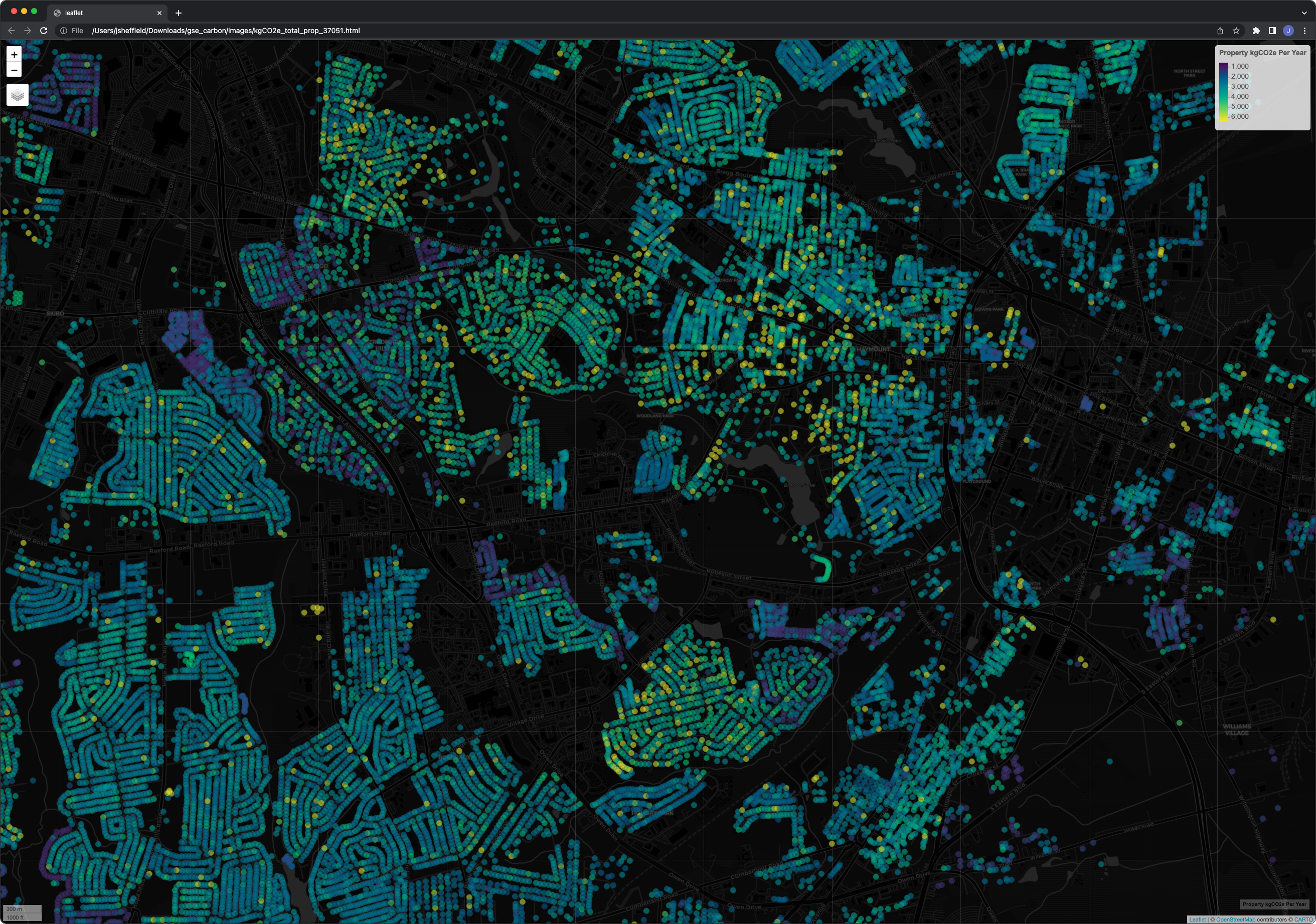Click the legend title Property kgCO2e Per Year
The image size is (1316, 924).
1263,53
